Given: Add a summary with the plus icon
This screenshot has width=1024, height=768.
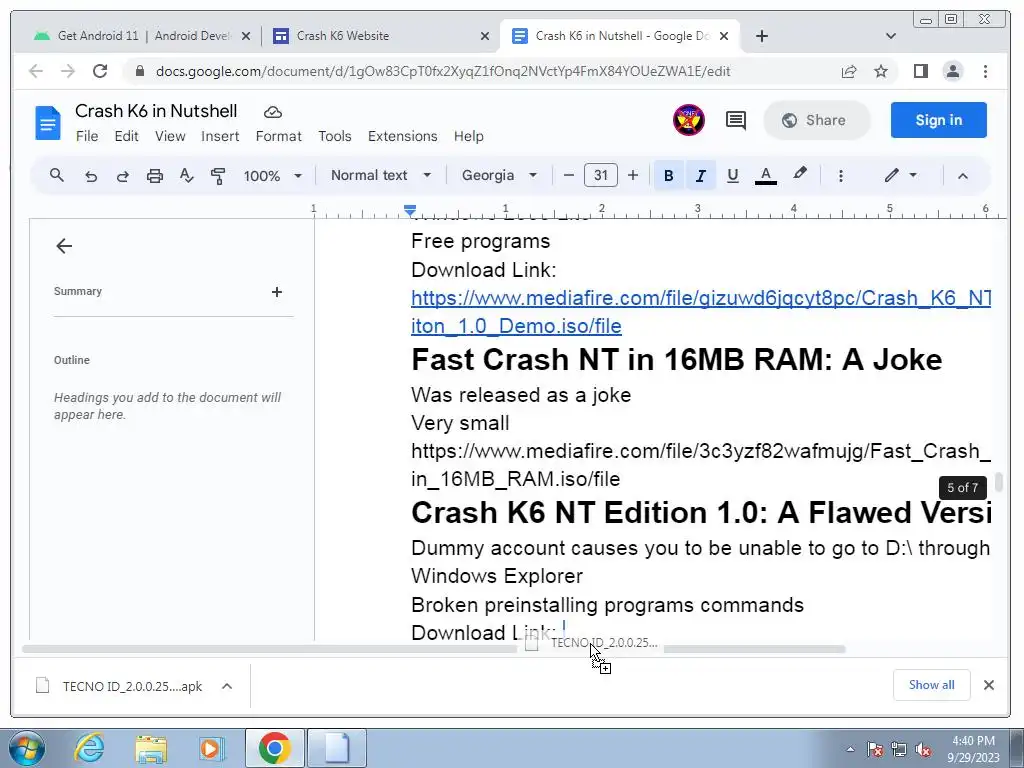Looking at the screenshot, I should [277, 292].
